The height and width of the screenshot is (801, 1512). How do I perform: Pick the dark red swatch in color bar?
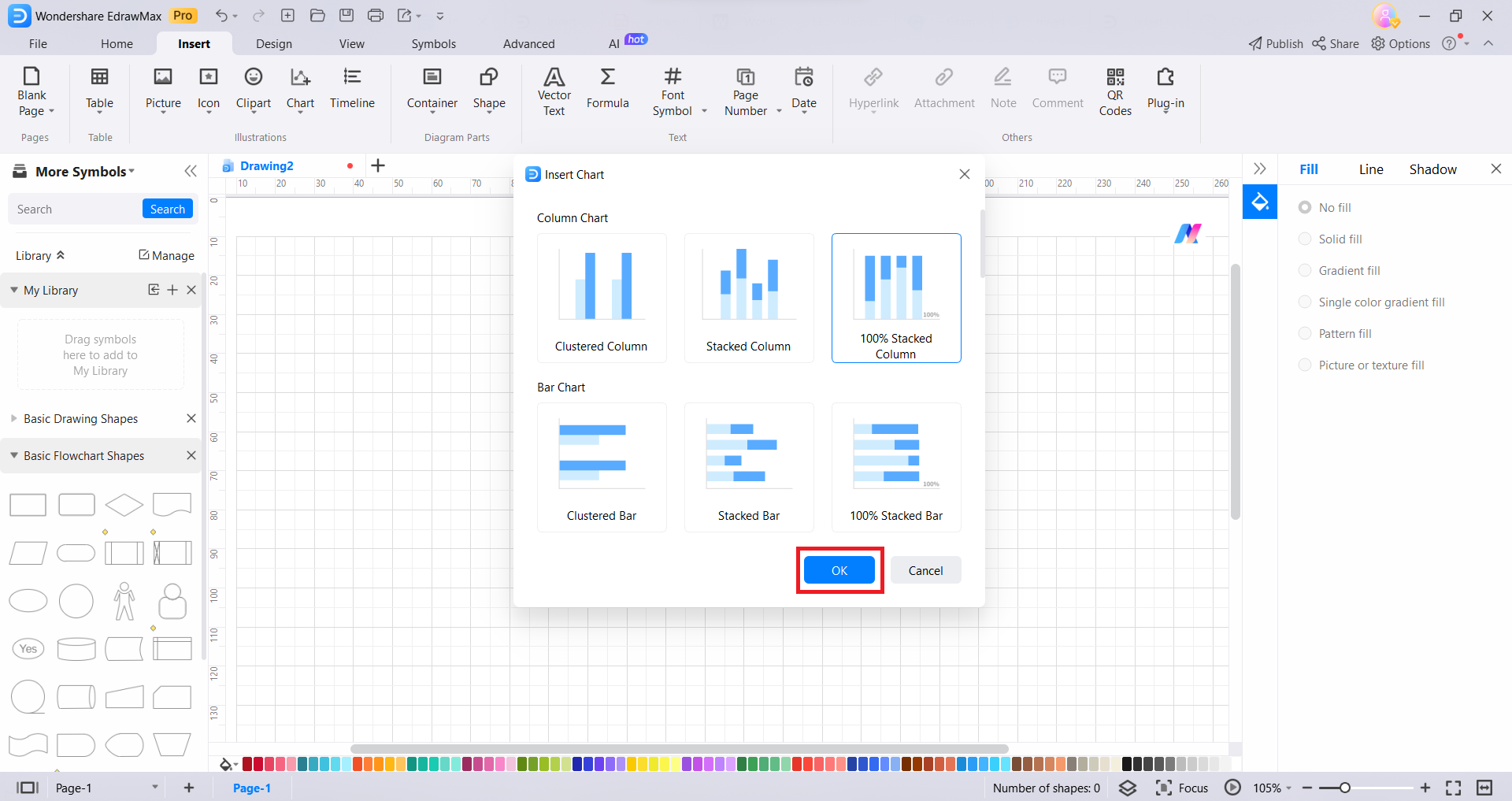tap(247, 764)
